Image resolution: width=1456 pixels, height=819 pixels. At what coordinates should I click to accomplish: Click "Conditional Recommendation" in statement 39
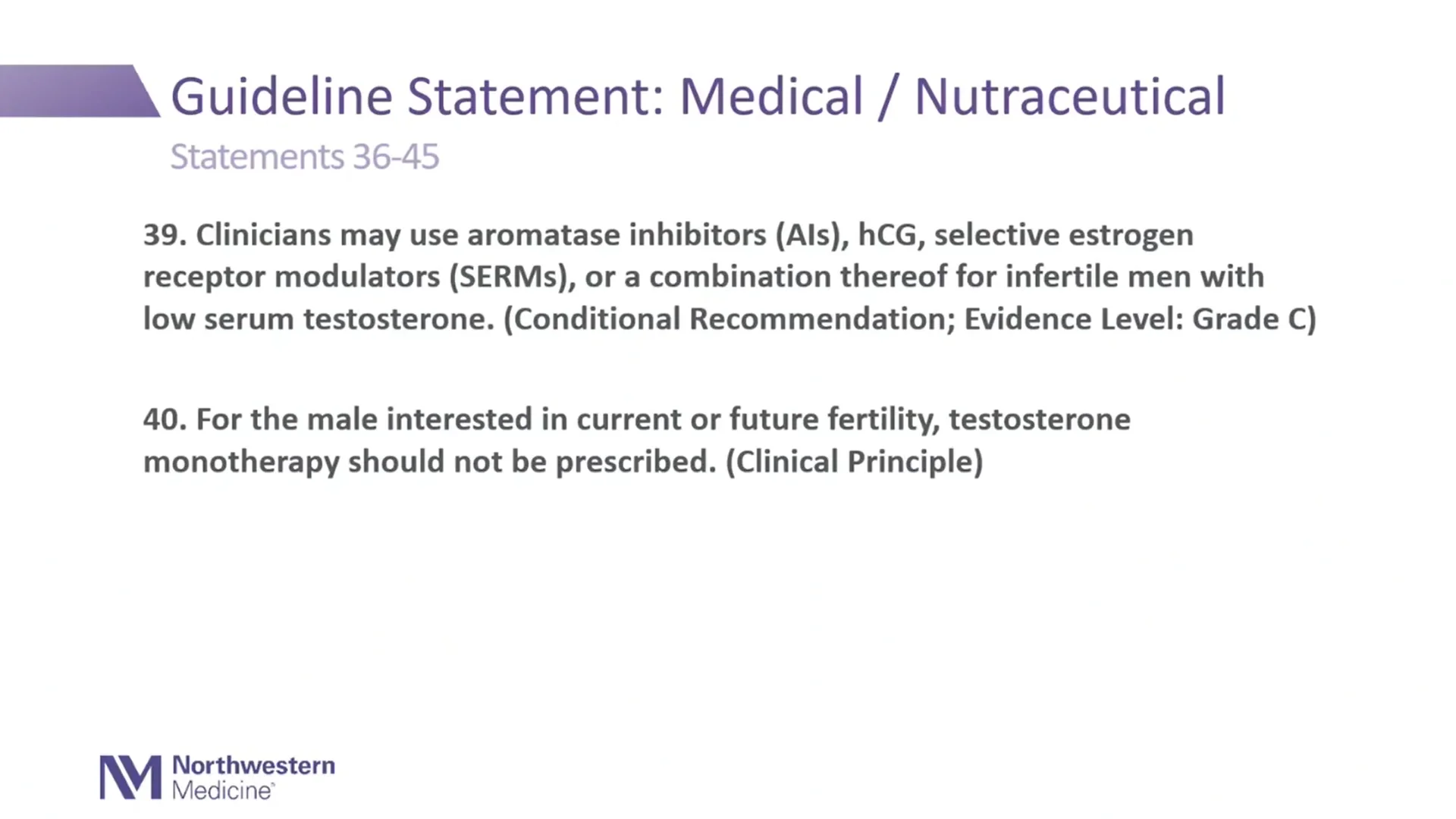(x=734, y=319)
